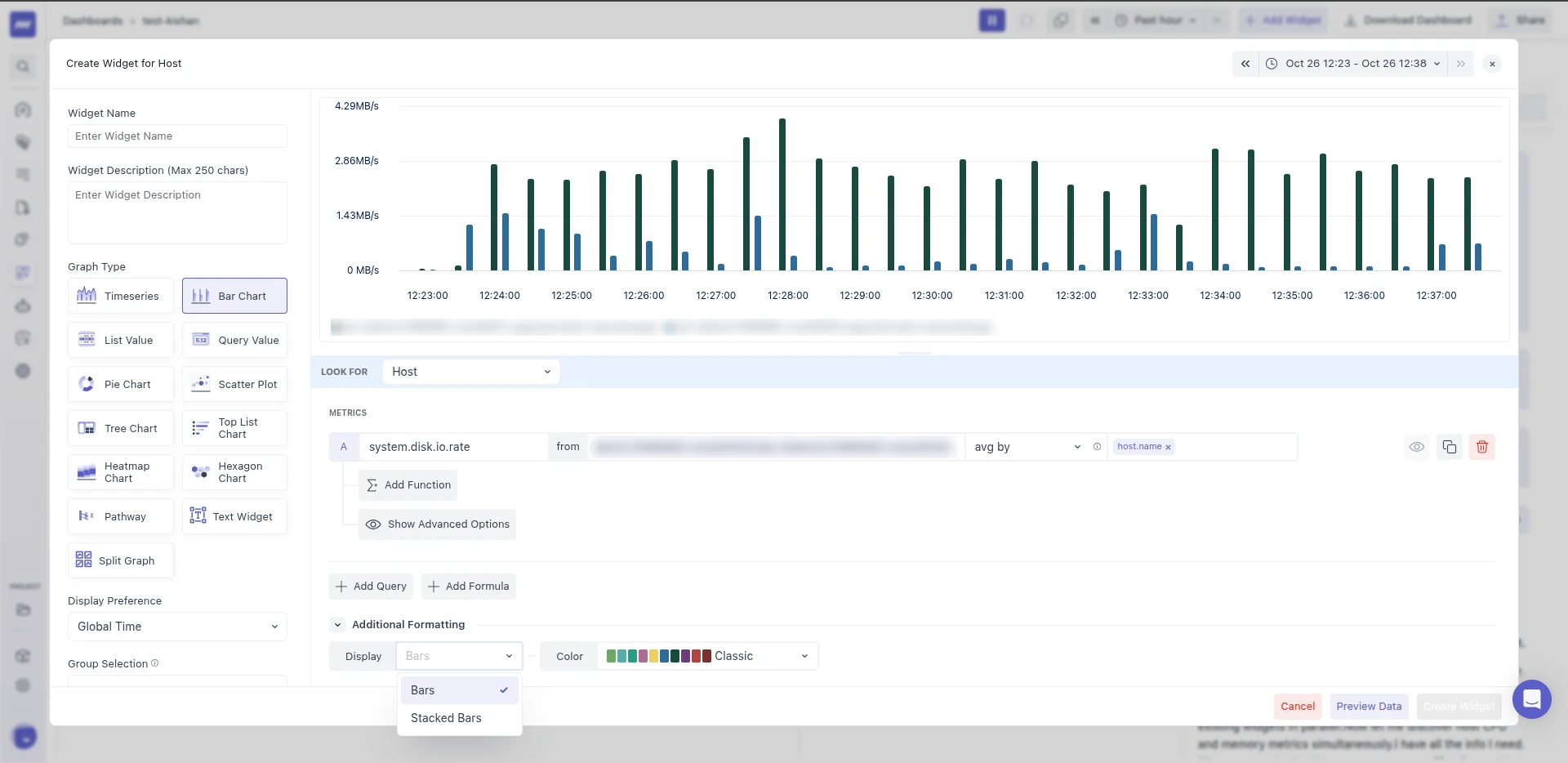Click the Classic color palette swatches
1568x763 pixels.
click(659, 656)
